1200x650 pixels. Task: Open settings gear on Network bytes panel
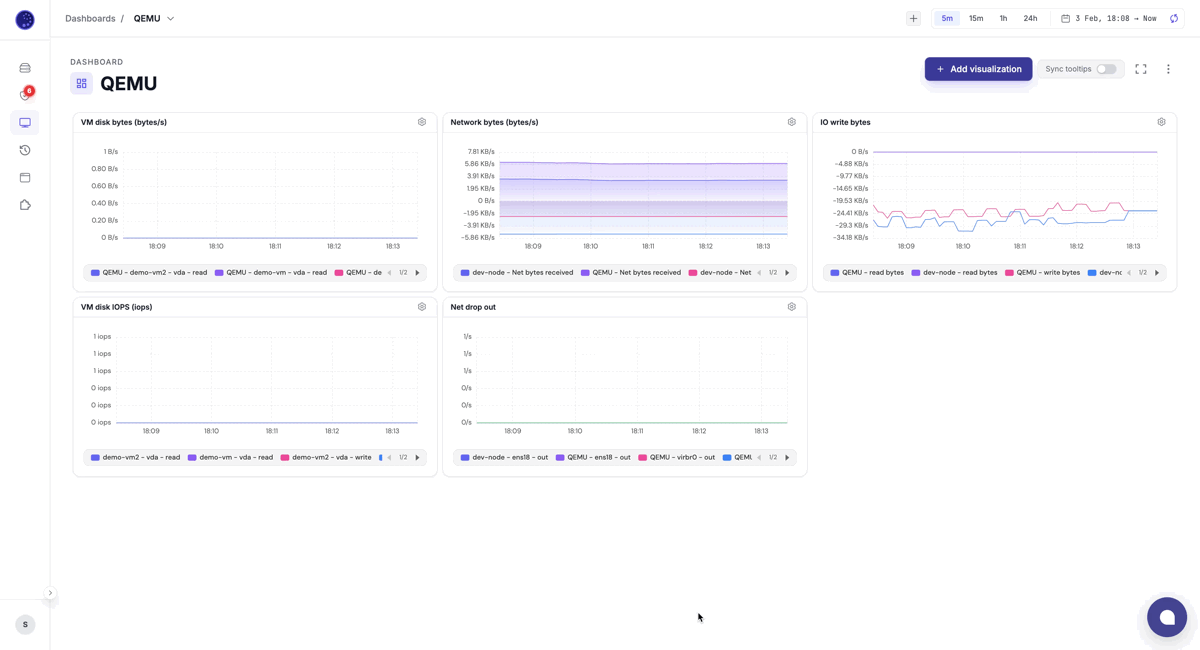click(x=791, y=122)
